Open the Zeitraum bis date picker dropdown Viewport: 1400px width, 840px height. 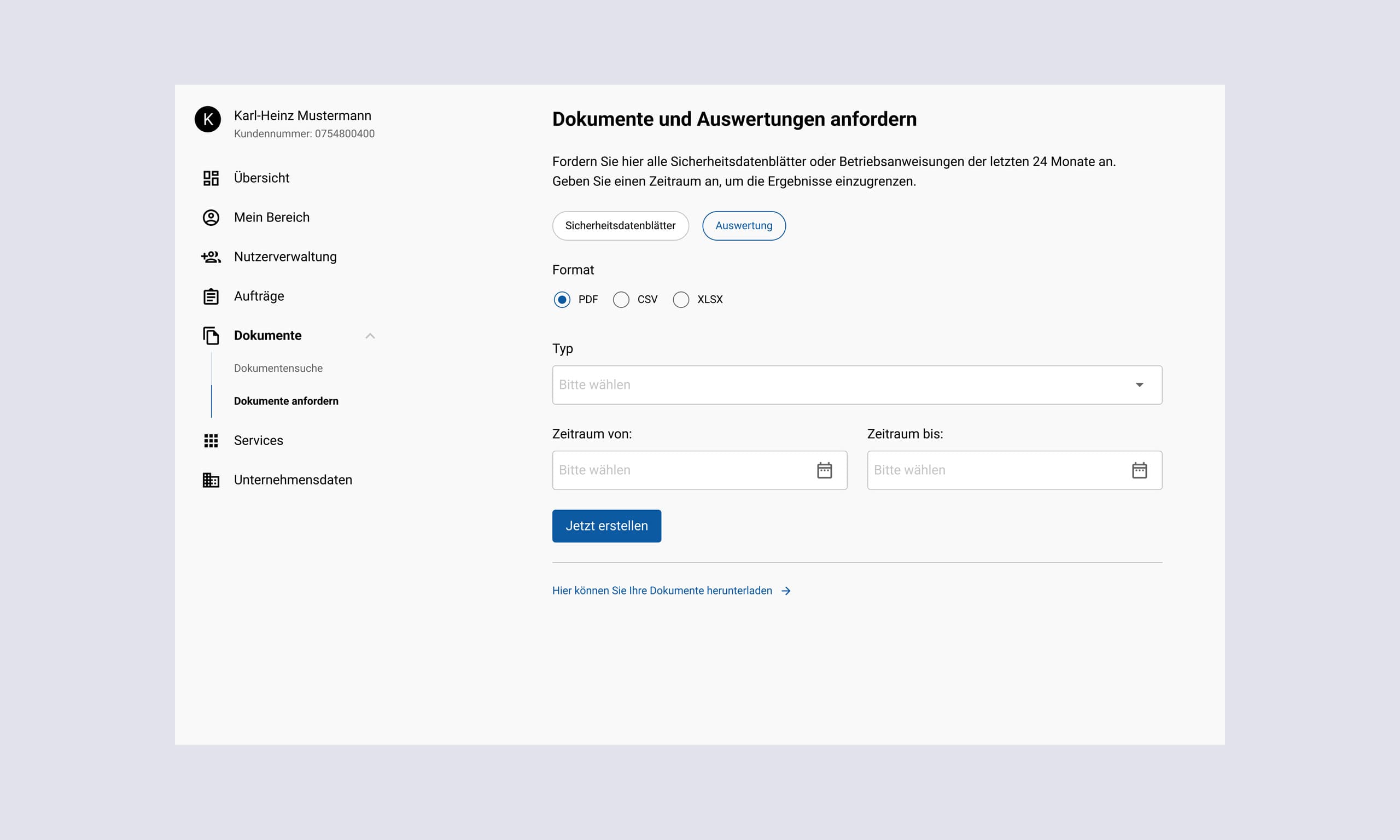tap(1138, 470)
